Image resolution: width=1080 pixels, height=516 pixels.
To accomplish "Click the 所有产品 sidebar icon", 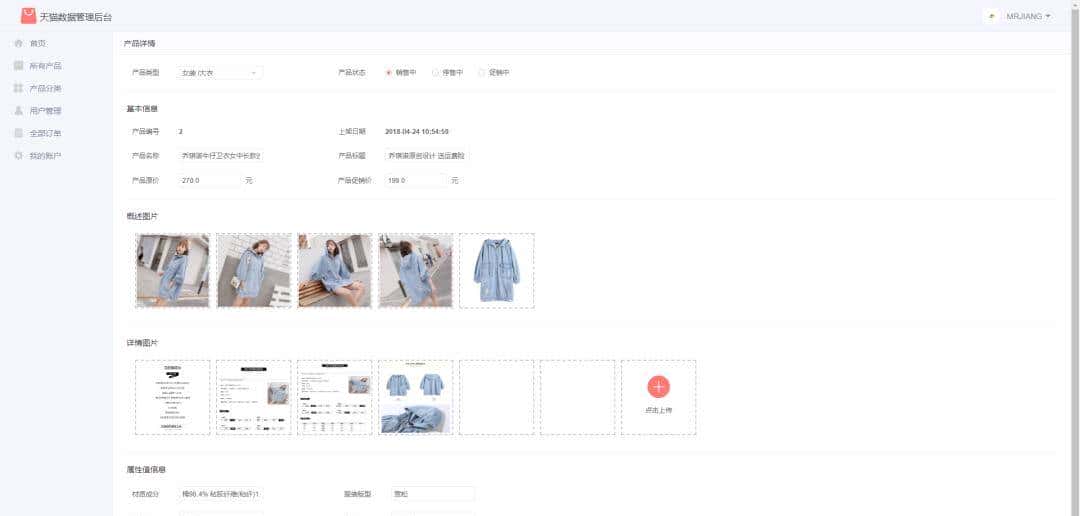I will 19,65.
